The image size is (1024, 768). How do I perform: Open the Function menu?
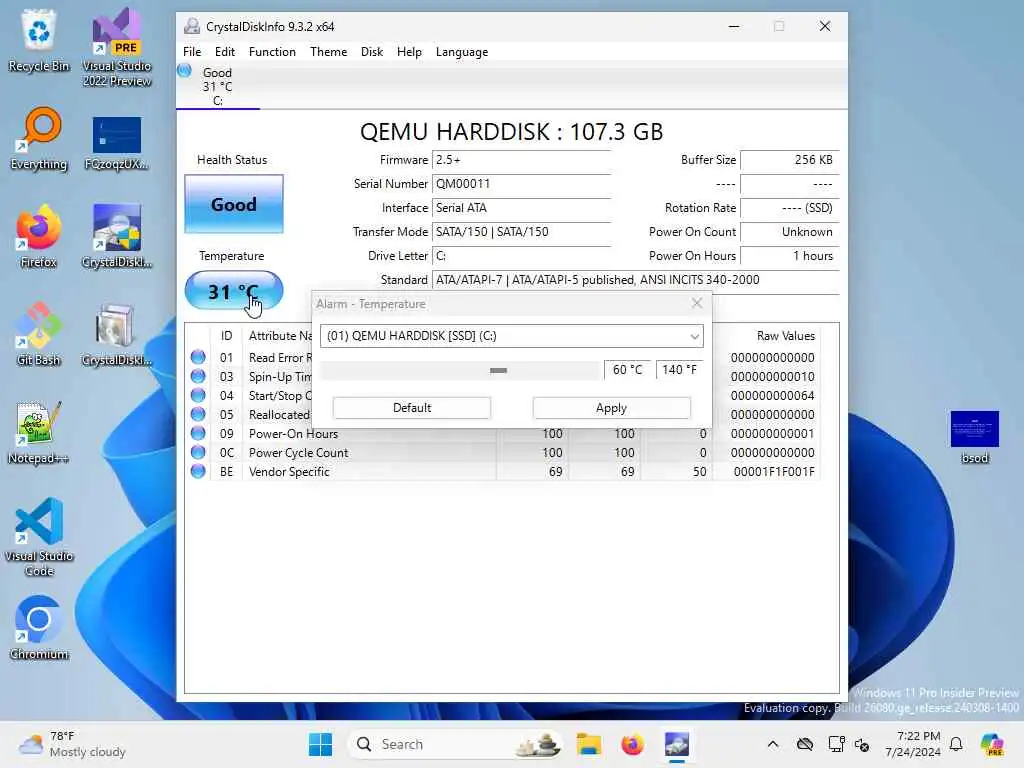point(272,52)
